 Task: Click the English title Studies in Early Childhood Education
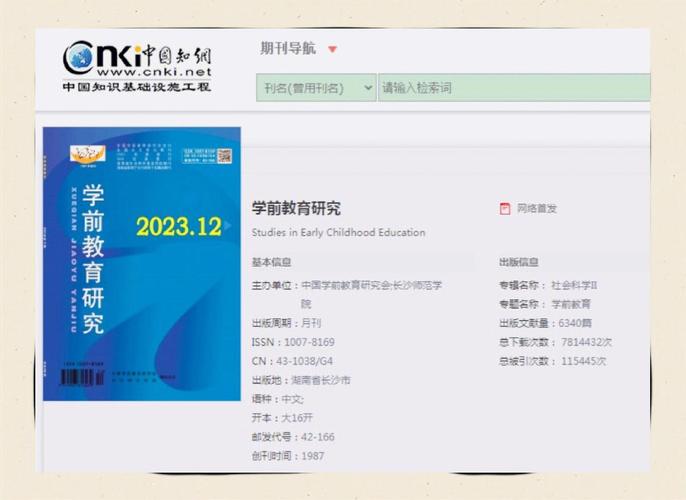click(x=338, y=232)
